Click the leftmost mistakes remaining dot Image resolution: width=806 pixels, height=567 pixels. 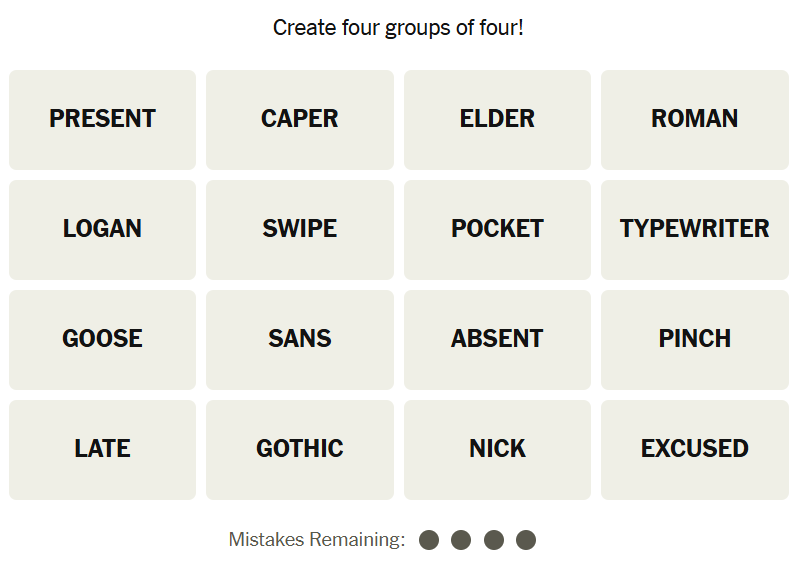tap(429, 540)
